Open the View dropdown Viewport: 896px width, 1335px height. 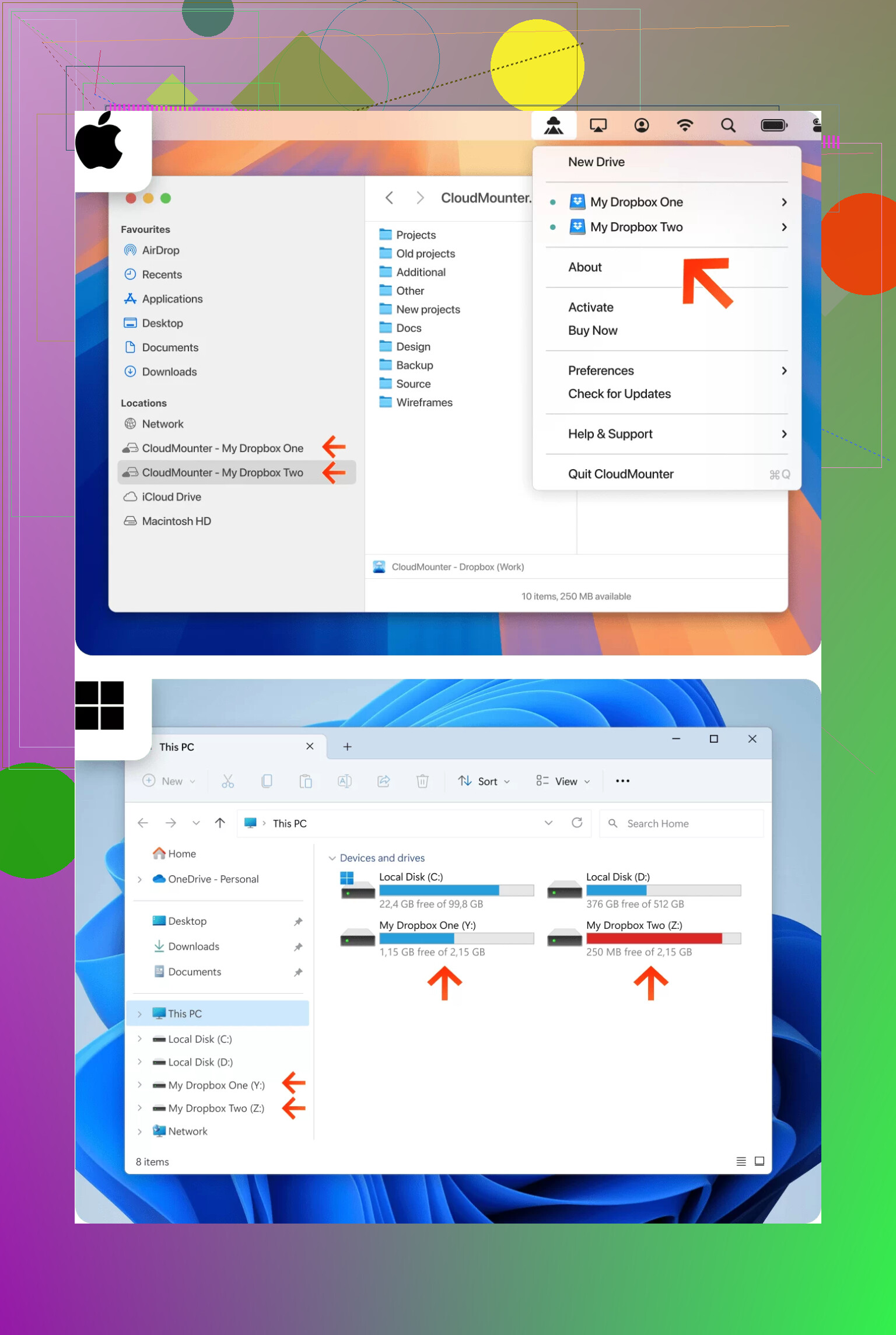coord(563,781)
